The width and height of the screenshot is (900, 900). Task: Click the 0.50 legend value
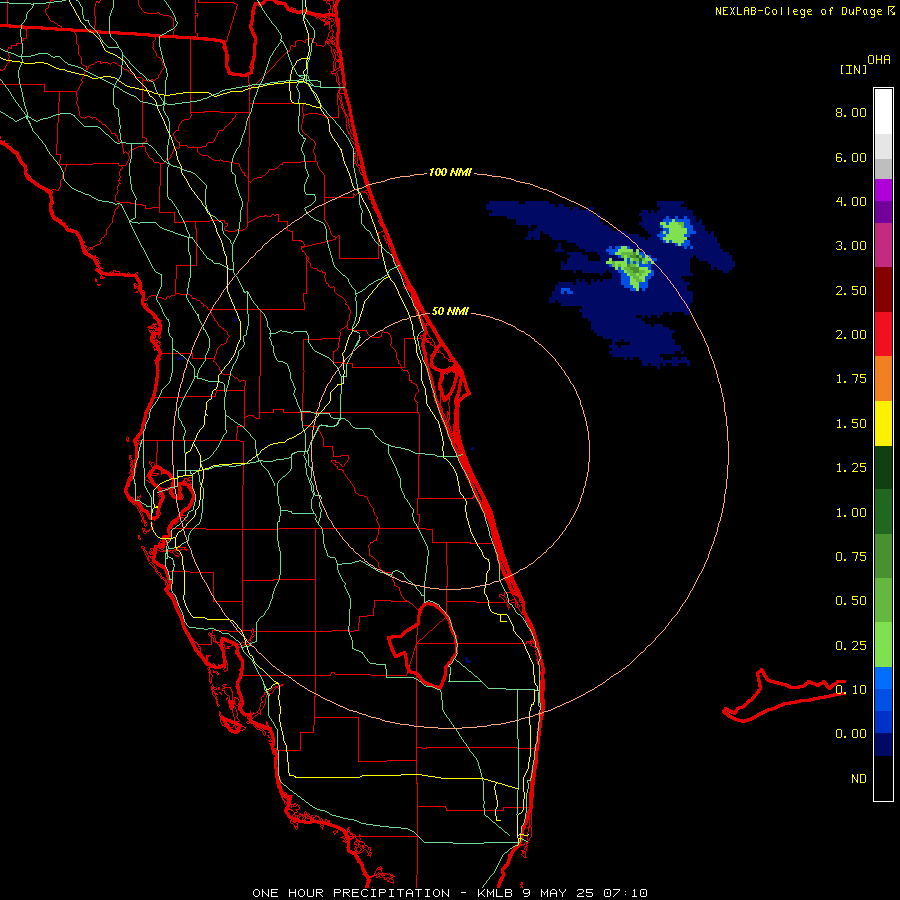[851, 601]
